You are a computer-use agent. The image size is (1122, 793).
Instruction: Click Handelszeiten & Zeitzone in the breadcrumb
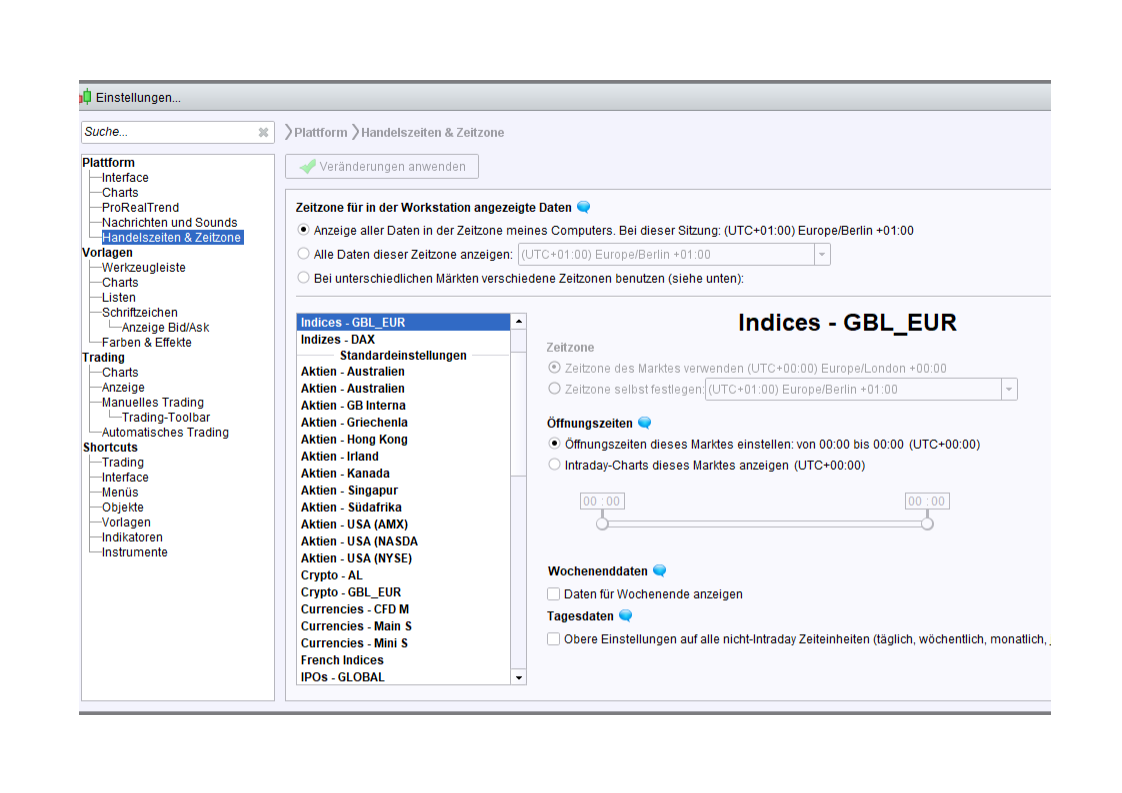(x=432, y=132)
